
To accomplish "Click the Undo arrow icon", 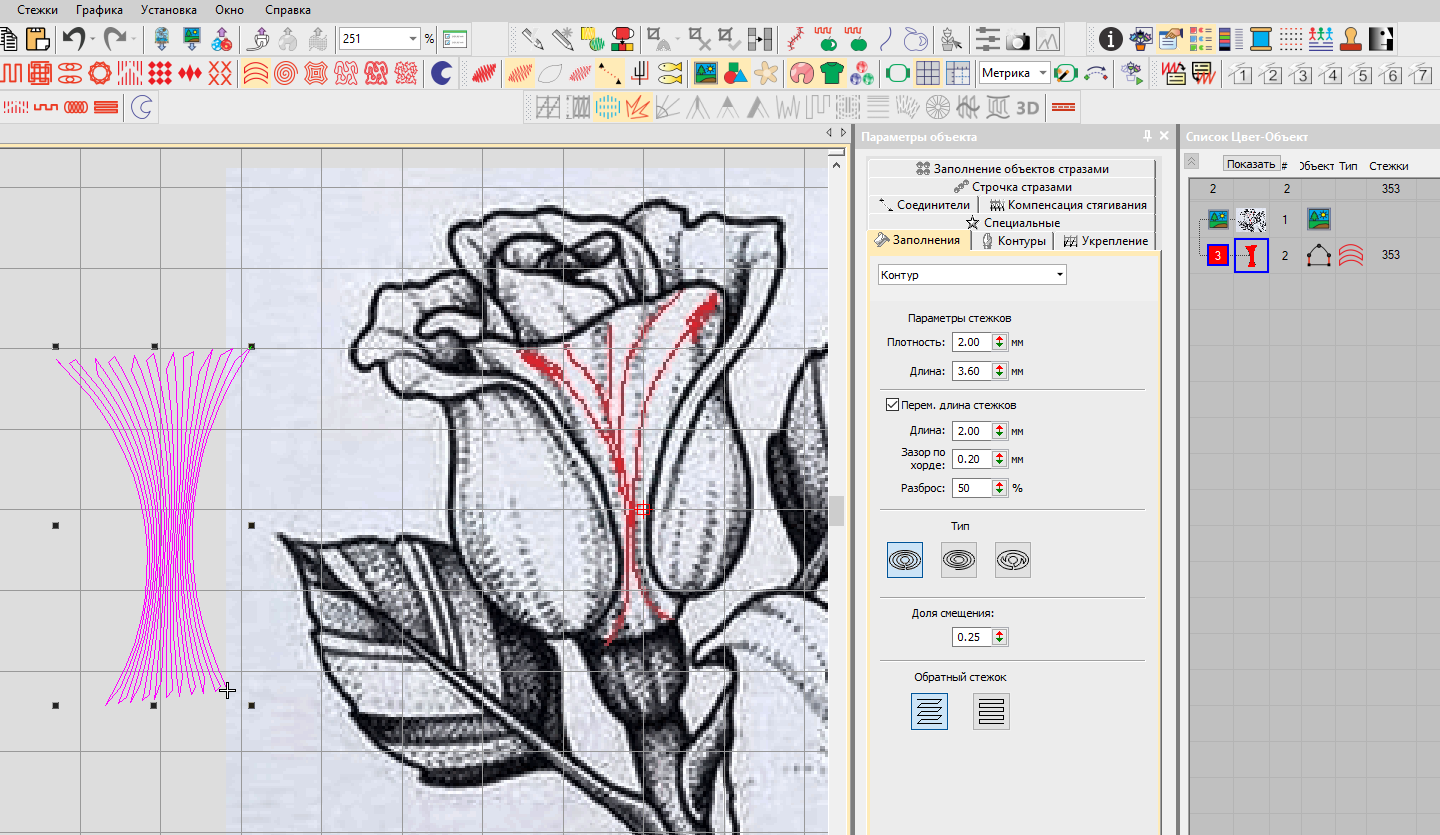I will pos(72,39).
